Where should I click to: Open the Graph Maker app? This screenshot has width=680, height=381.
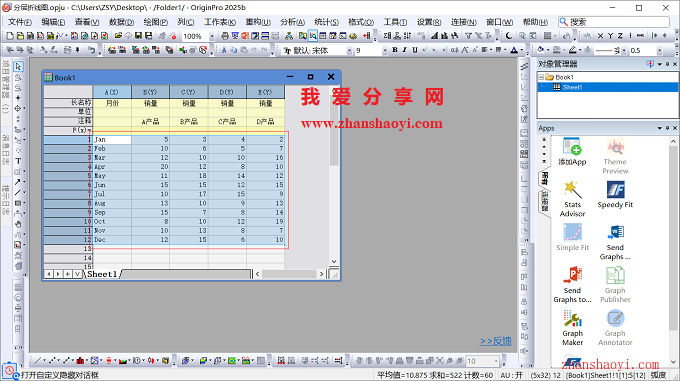point(572,328)
